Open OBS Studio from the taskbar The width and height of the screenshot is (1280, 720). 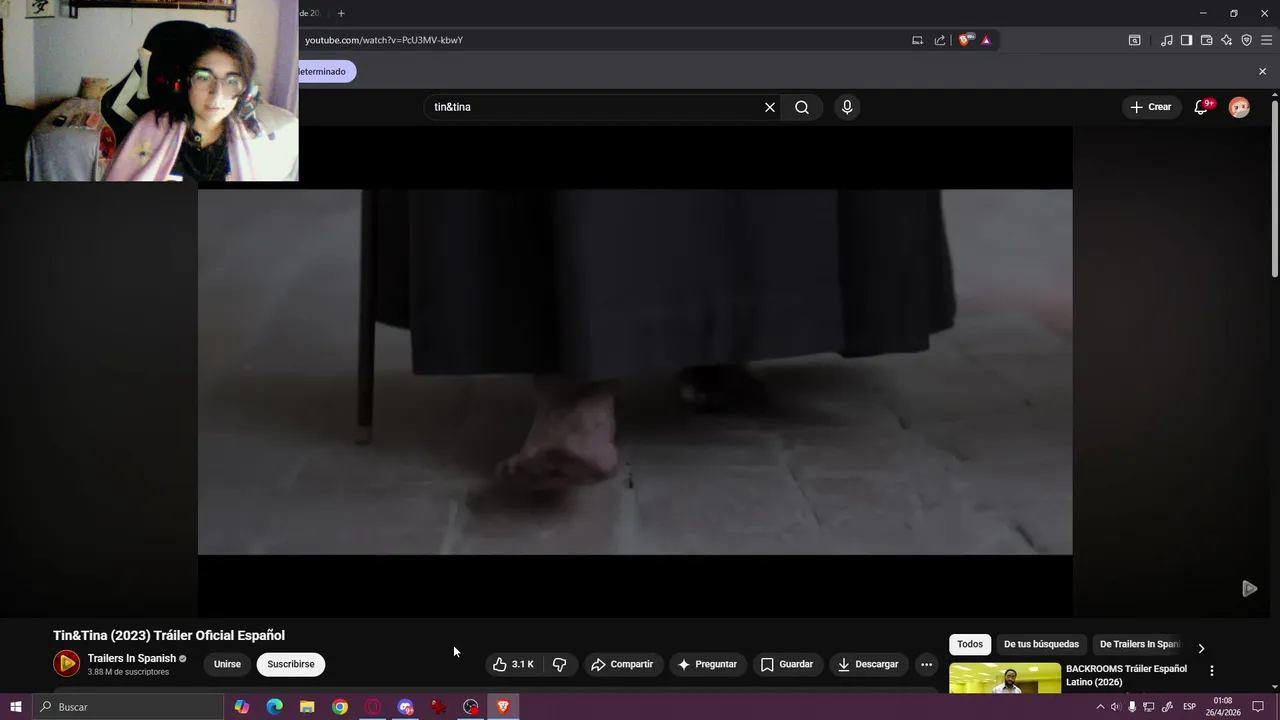(x=471, y=707)
